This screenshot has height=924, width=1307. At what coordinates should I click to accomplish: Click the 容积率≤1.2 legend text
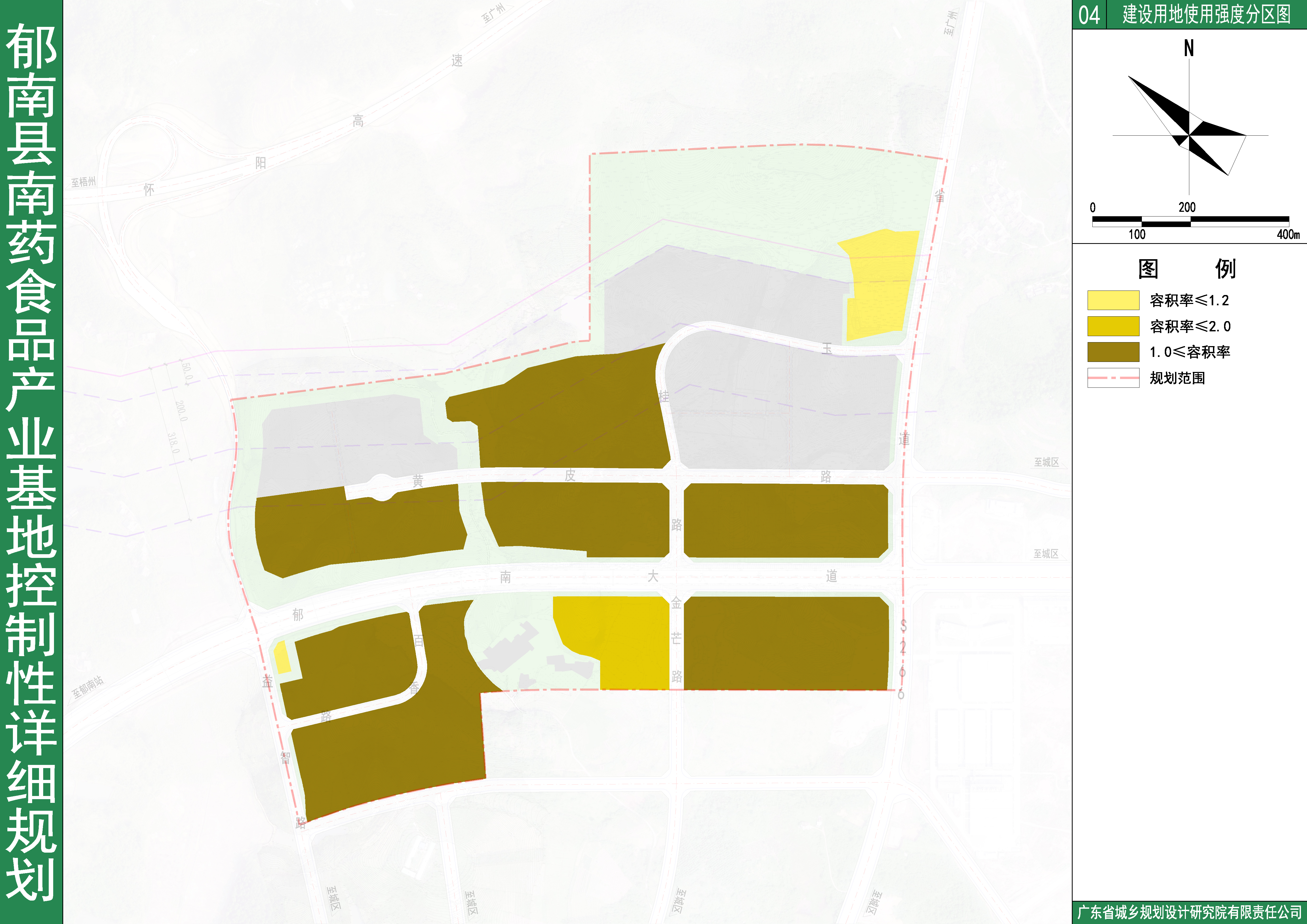click(1189, 301)
